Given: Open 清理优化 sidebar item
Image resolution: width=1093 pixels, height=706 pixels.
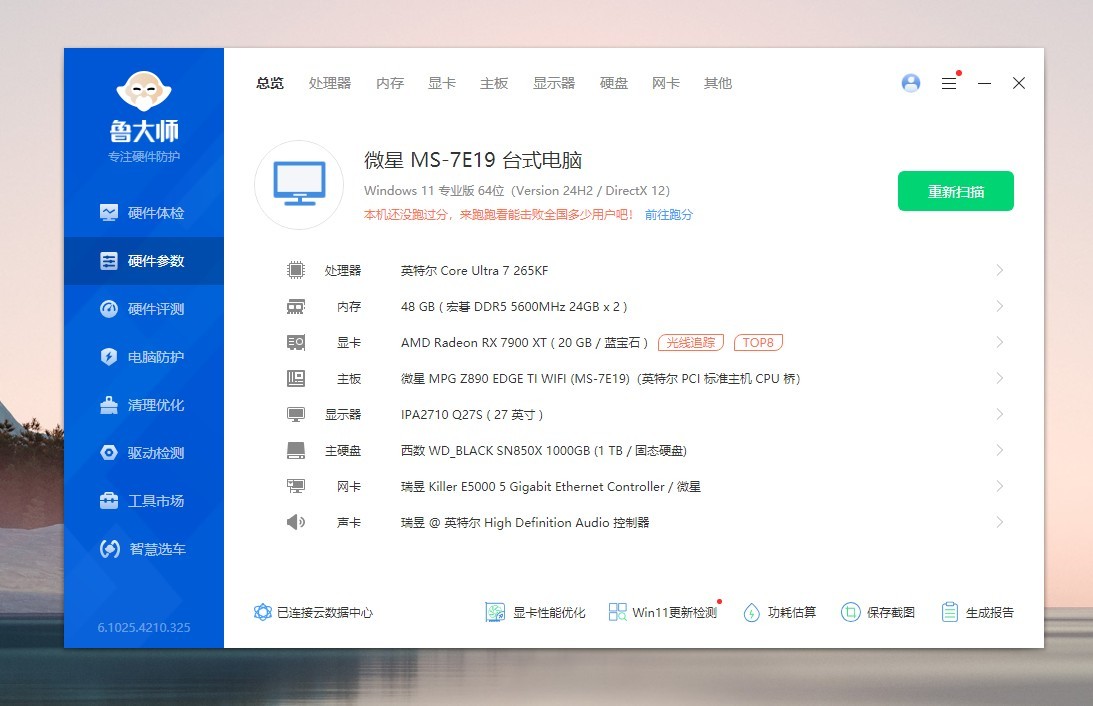Looking at the screenshot, I should 144,405.
